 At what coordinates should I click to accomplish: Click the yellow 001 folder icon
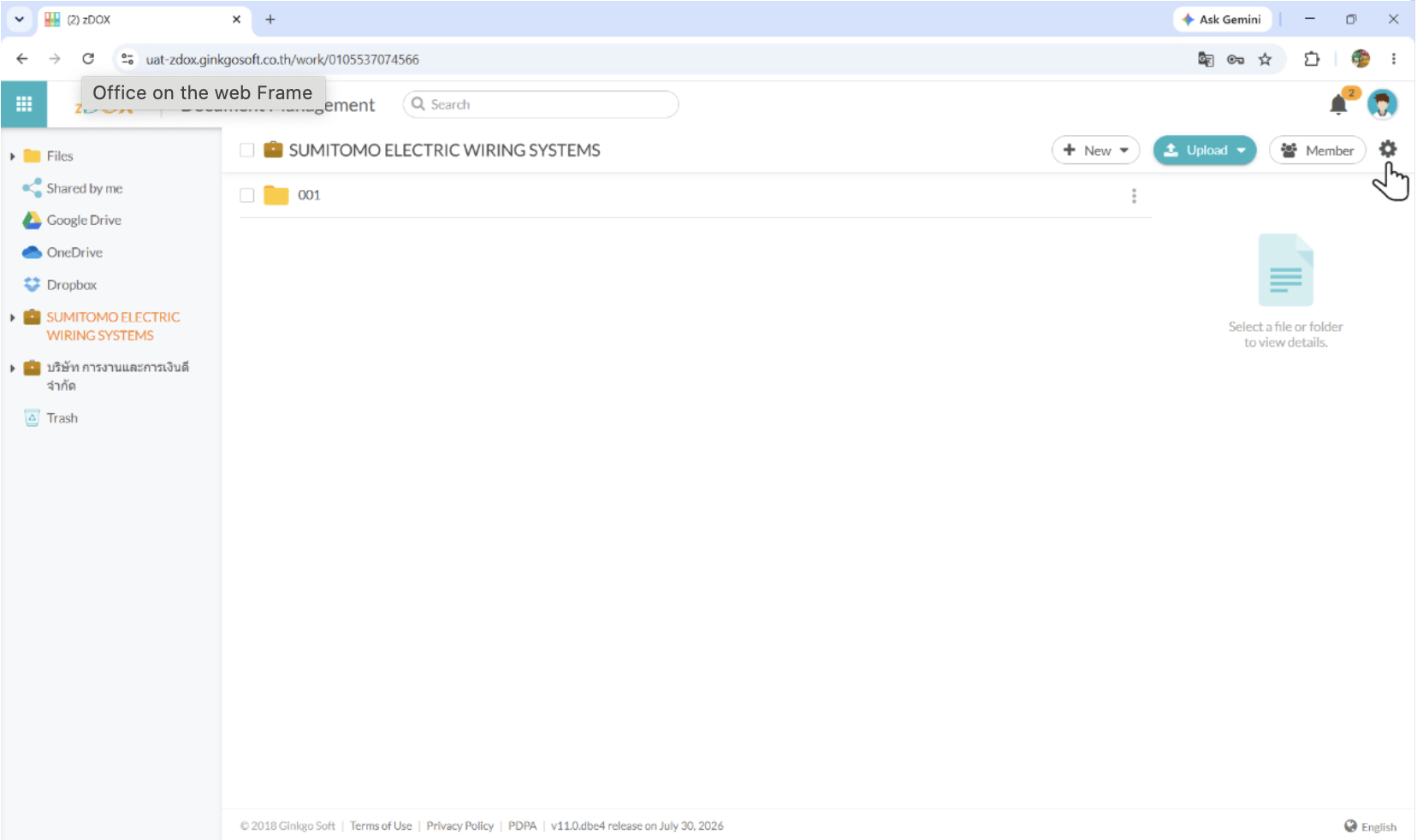click(x=276, y=195)
